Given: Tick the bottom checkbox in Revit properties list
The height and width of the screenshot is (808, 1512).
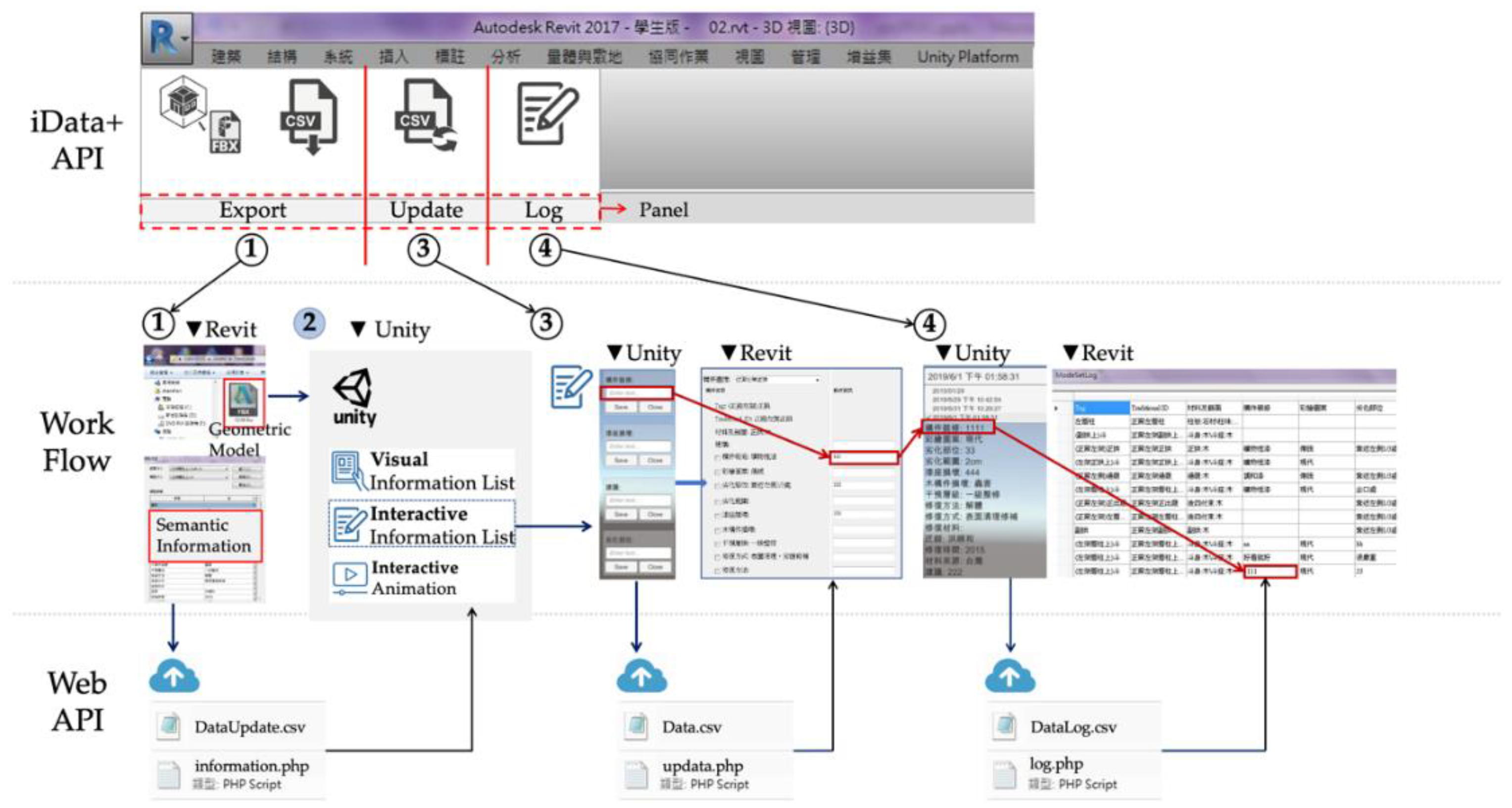Looking at the screenshot, I should click(x=718, y=570).
